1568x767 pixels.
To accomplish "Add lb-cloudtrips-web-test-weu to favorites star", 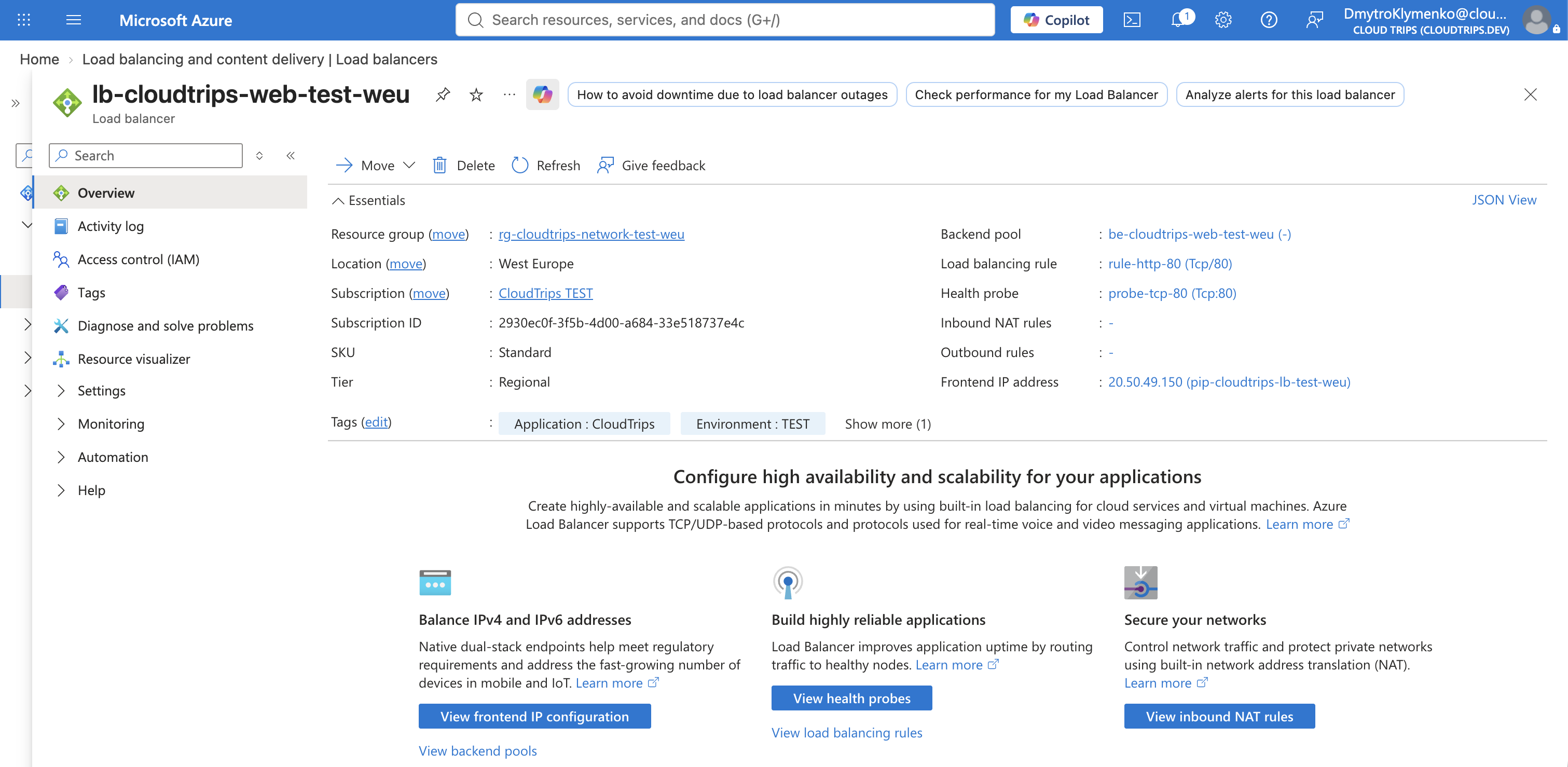I will pos(476,94).
